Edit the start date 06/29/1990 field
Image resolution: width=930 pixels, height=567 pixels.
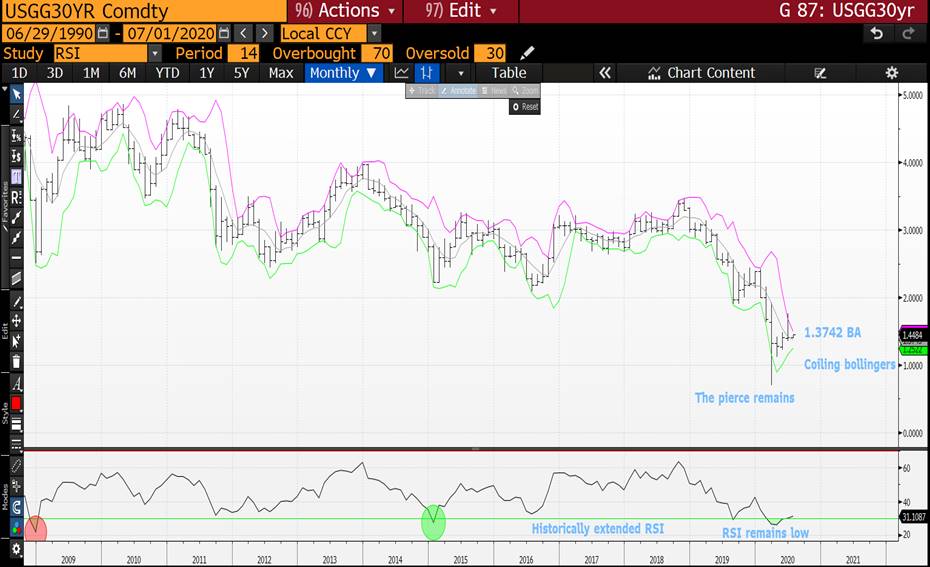tap(49, 33)
